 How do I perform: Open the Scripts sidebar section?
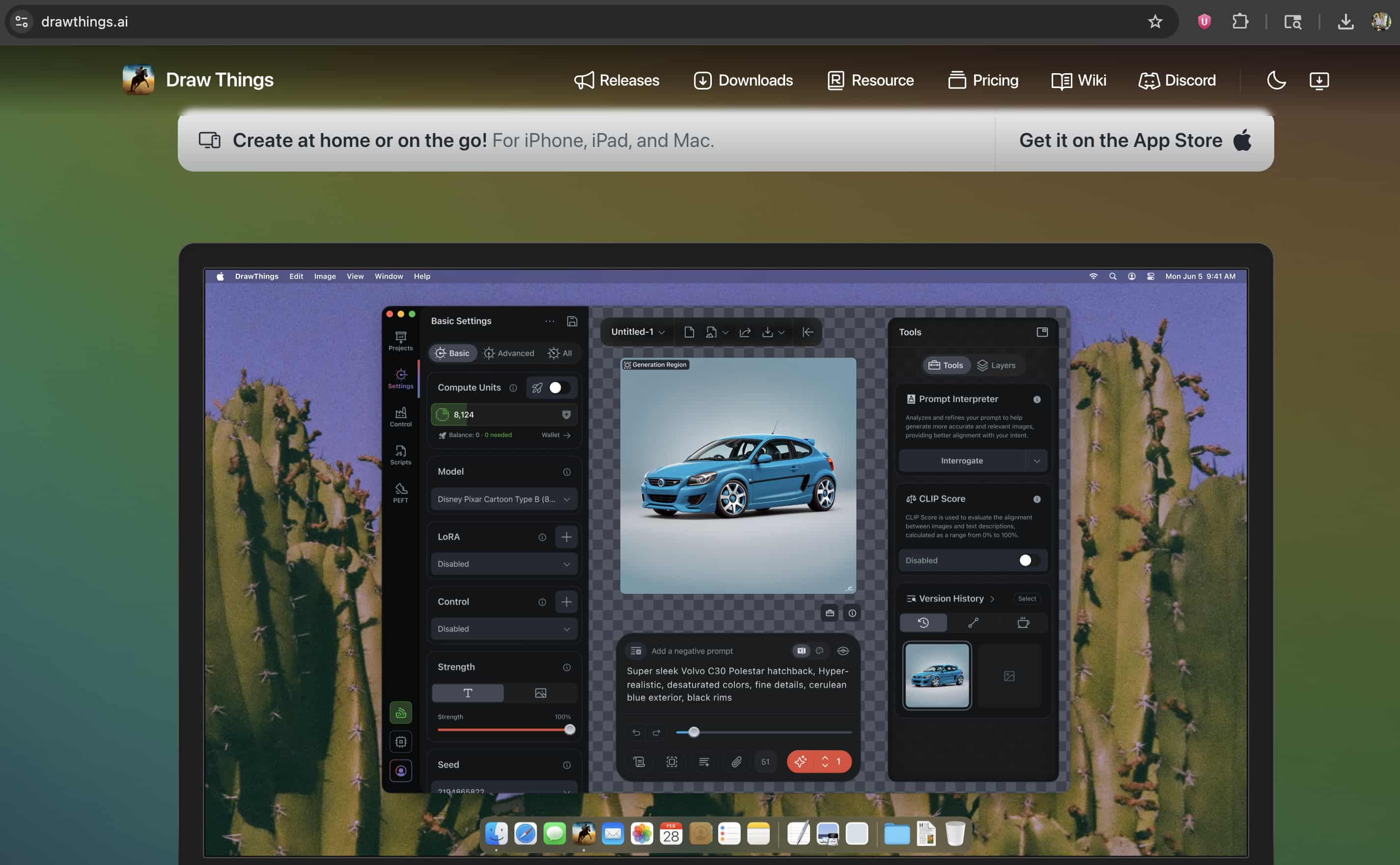point(400,456)
